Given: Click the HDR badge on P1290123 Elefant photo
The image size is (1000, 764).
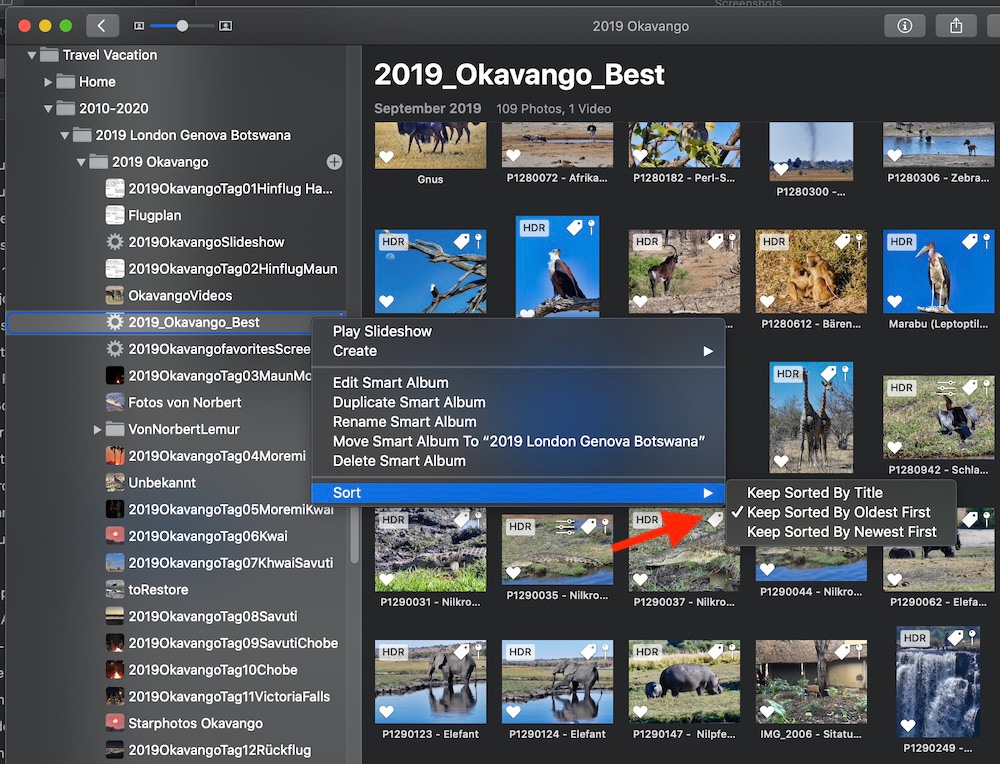Looking at the screenshot, I should pyautogui.click(x=393, y=652).
